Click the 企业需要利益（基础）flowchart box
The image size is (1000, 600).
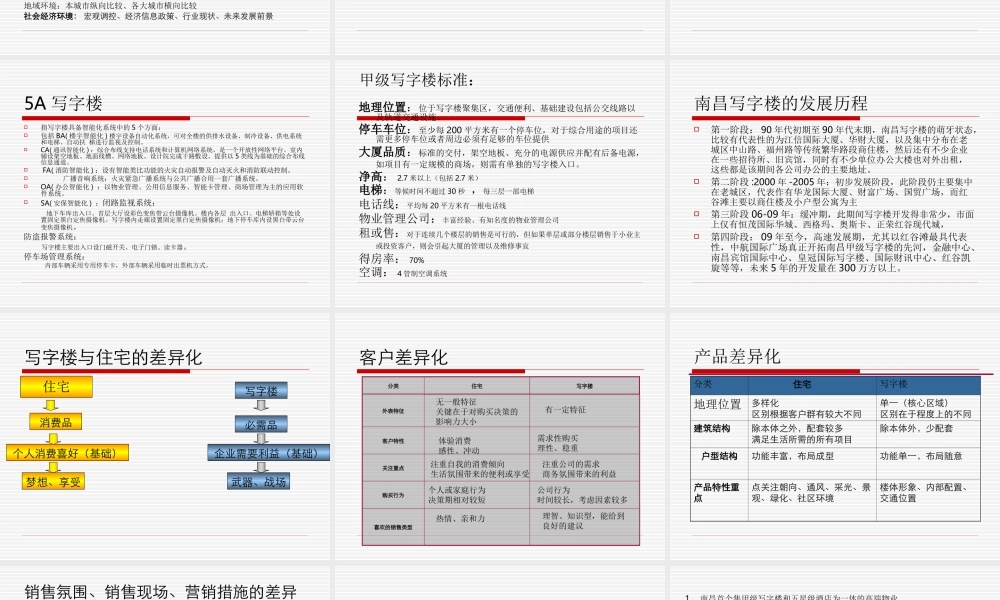pos(268,453)
